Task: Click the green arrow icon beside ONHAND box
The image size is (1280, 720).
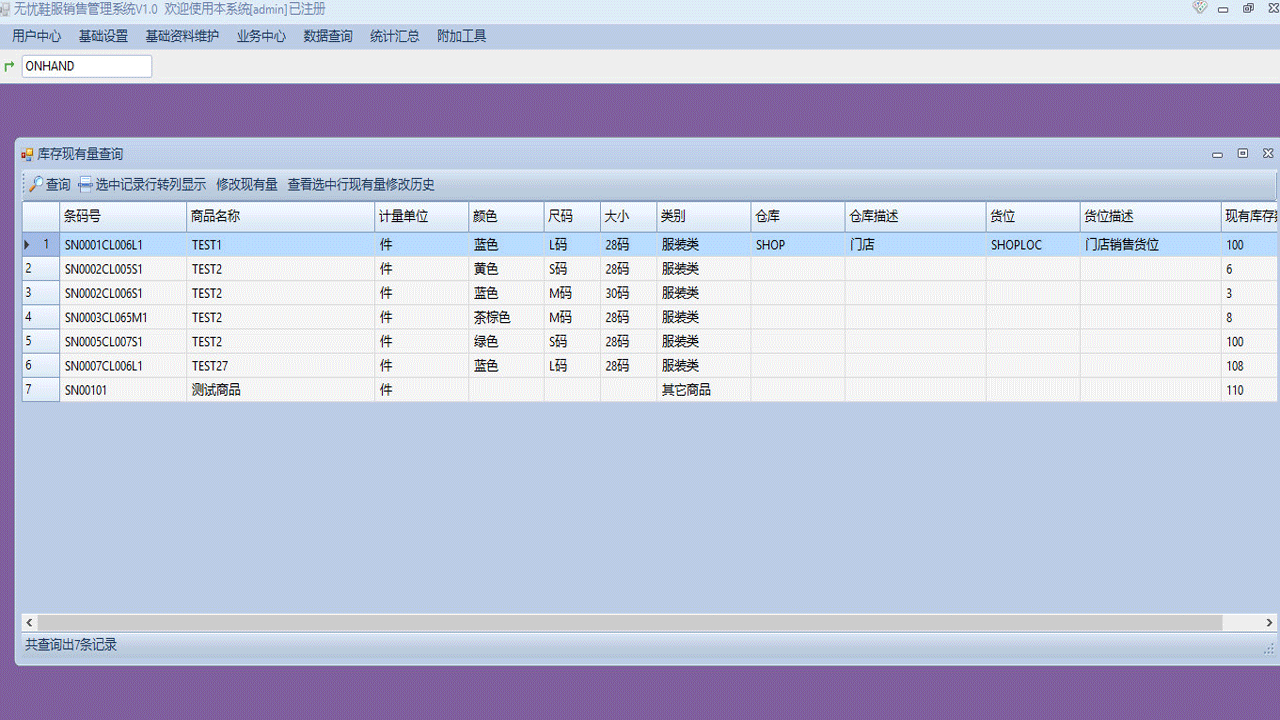Action: click(8, 66)
